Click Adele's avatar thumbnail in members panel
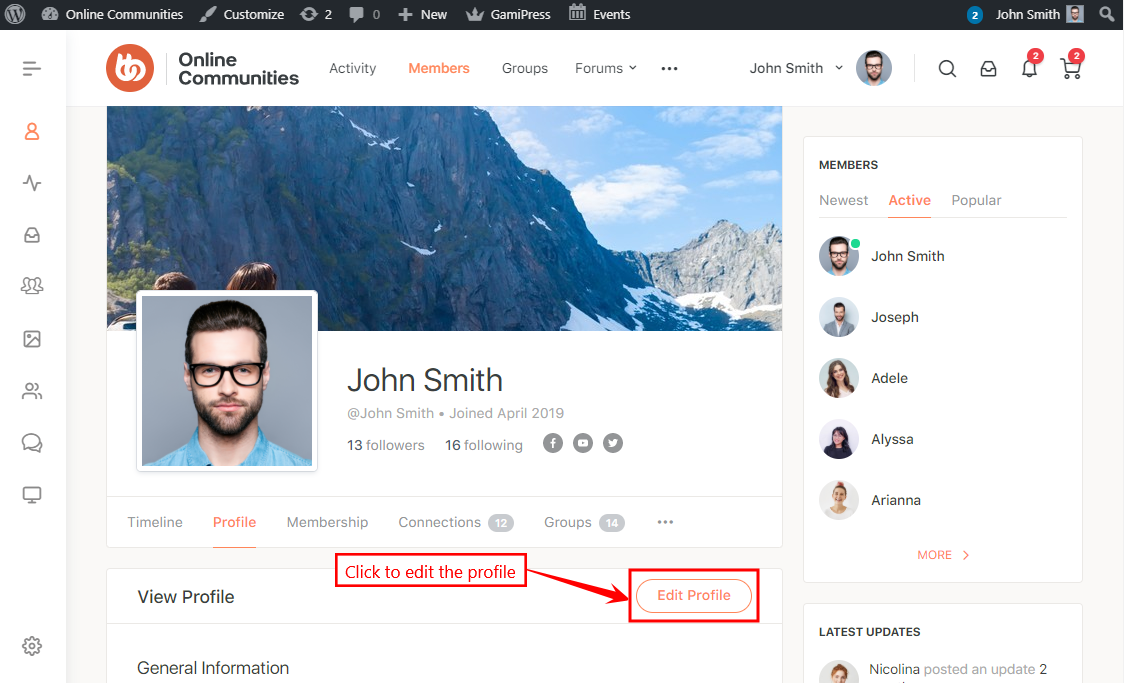This screenshot has height=683, width=1124. tap(839, 378)
